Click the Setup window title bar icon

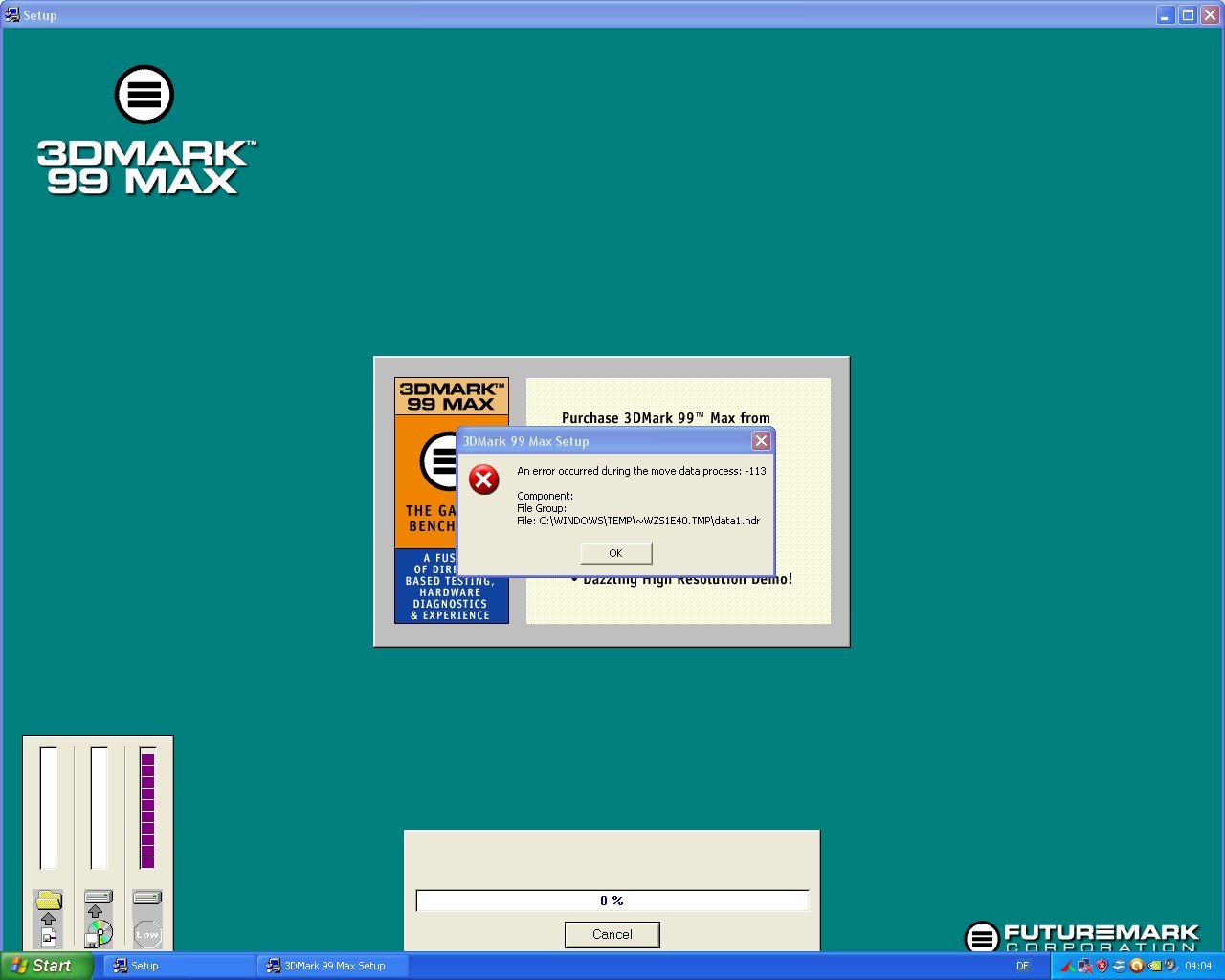point(12,14)
